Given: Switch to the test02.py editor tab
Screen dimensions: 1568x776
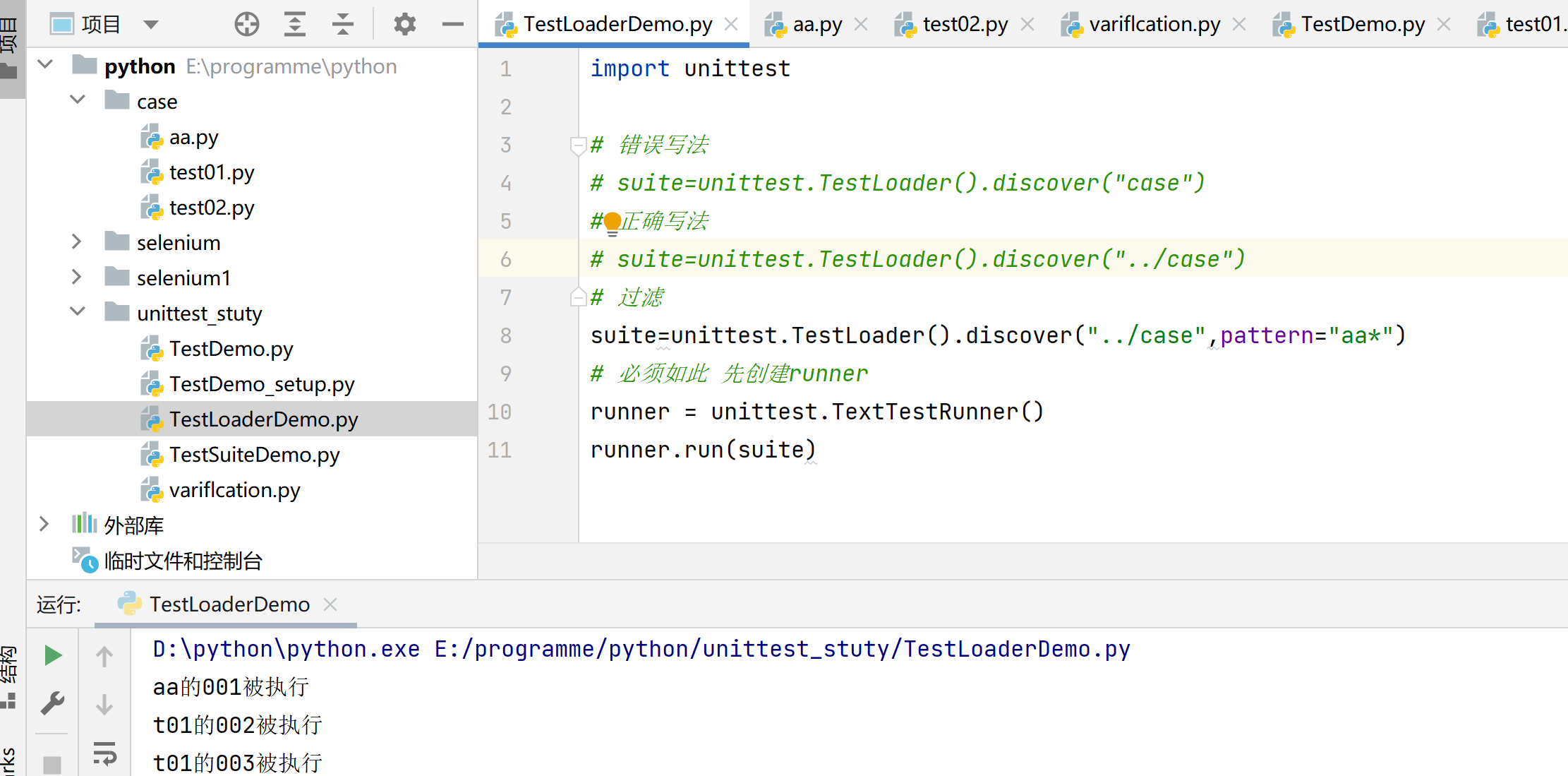Looking at the screenshot, I should click(964, 25).
